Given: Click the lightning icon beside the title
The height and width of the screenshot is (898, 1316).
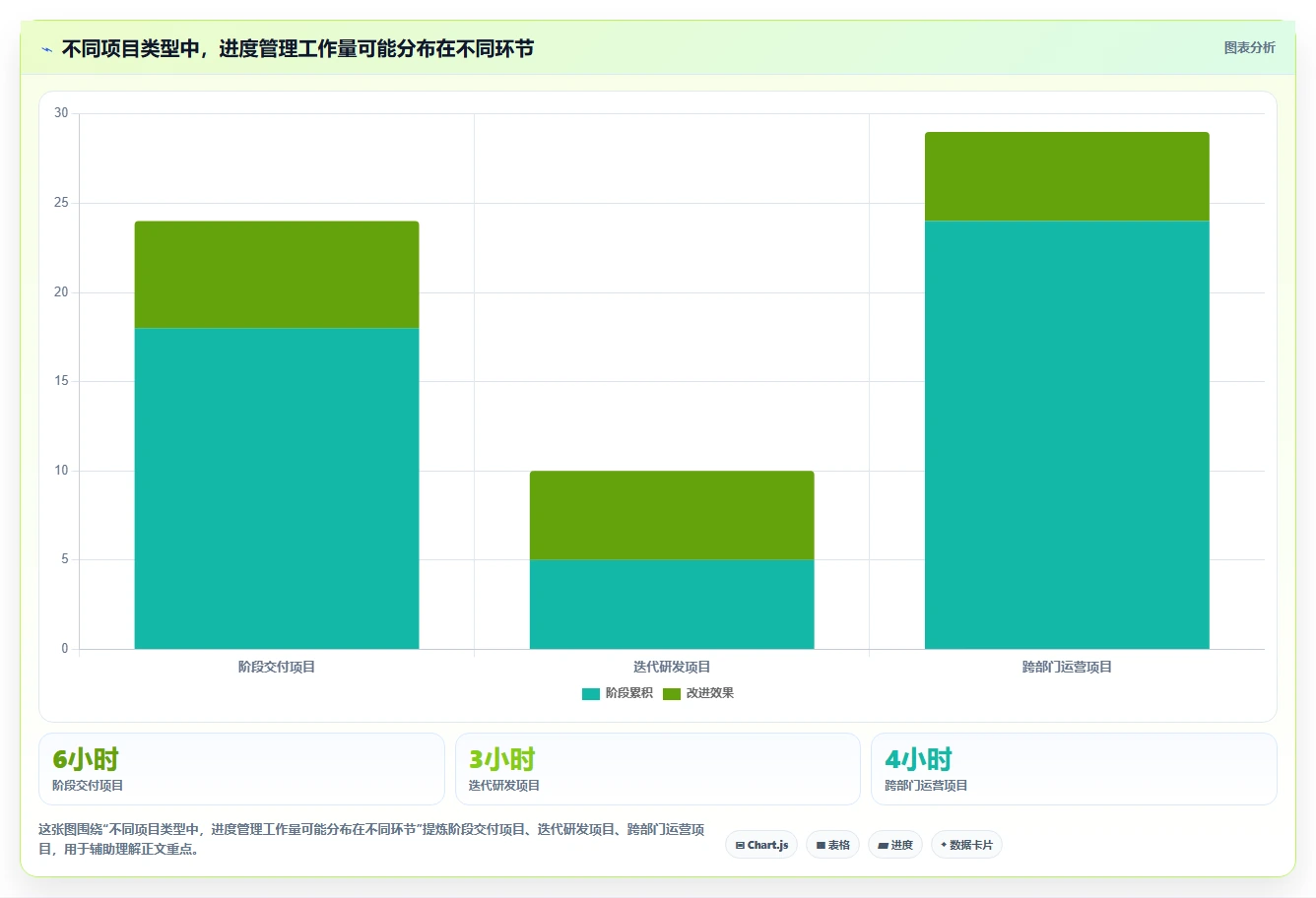Looking at the screenshot, I should (46, 49).
